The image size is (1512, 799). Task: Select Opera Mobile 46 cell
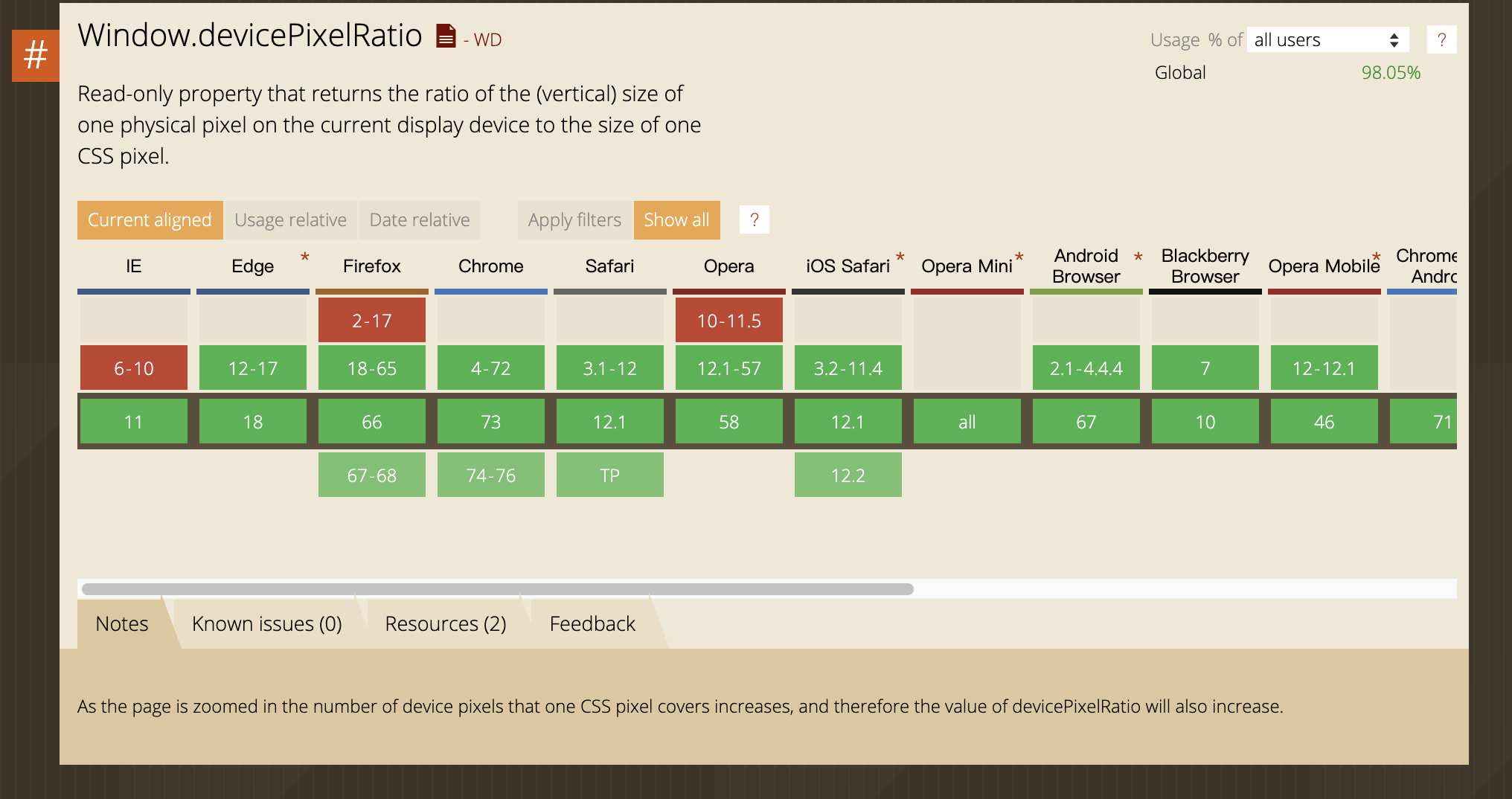click(x=1324, y=421)
